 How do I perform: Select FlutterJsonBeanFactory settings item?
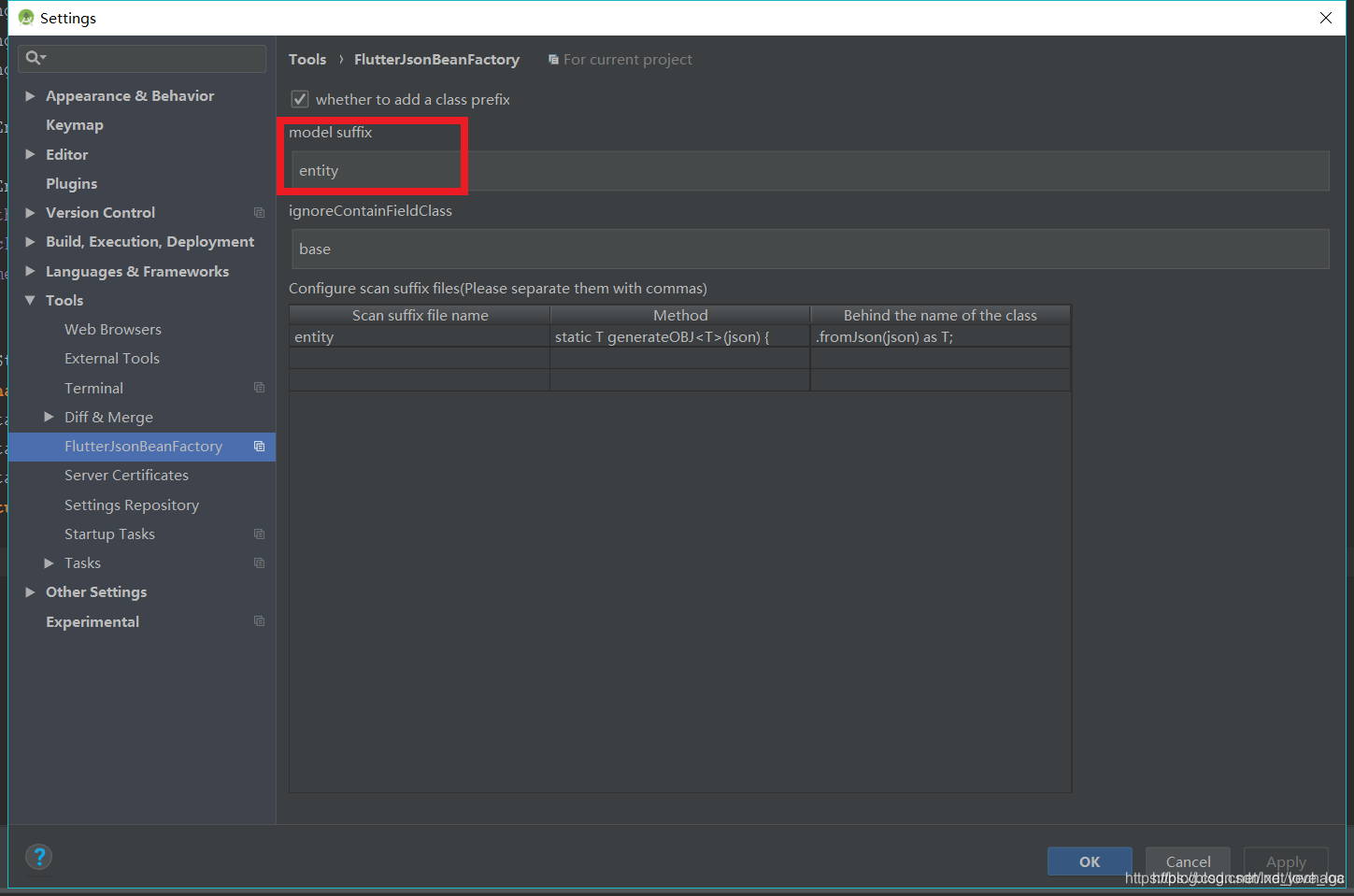(x=142, y=447)
